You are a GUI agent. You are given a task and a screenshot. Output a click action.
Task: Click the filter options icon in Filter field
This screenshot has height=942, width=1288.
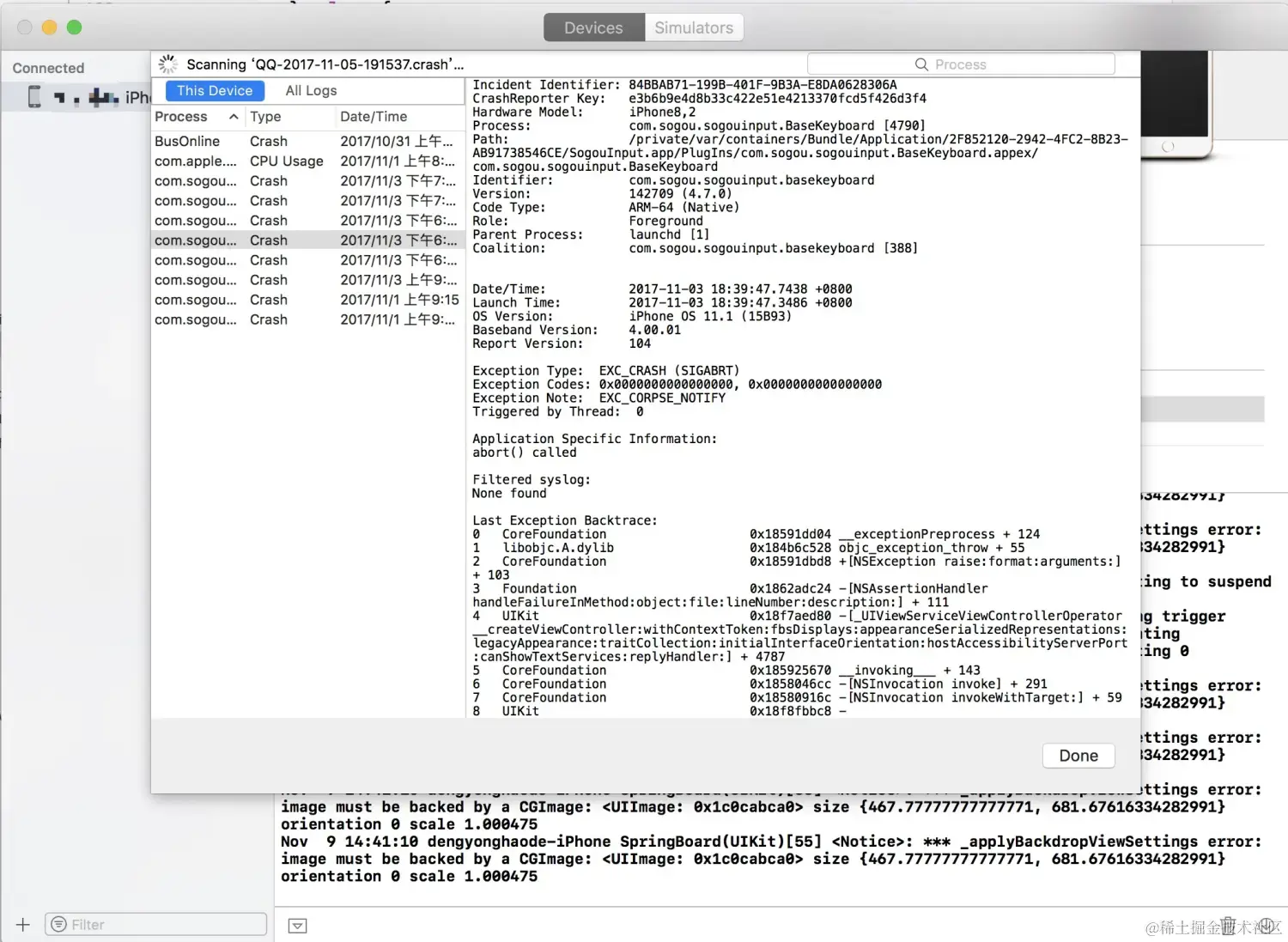tap(59, 925)
